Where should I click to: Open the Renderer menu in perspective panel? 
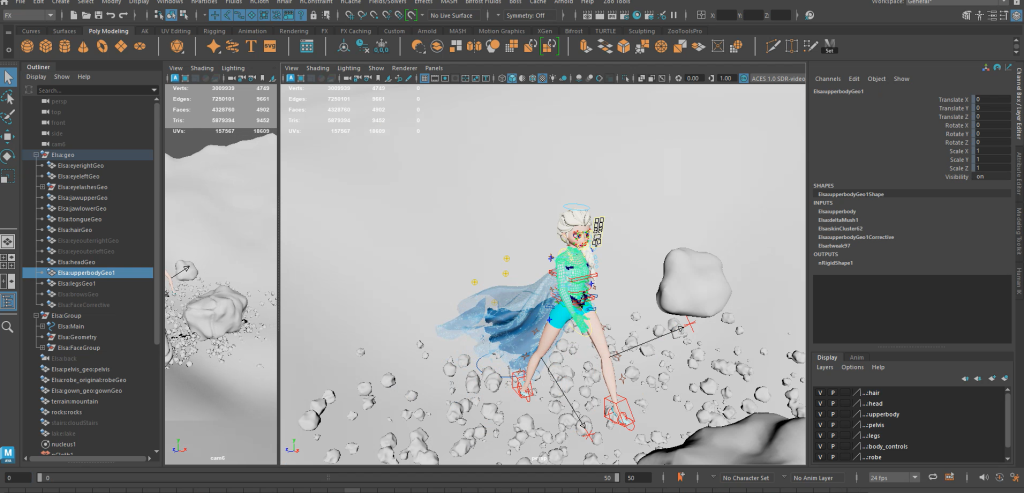pos(404,68)
